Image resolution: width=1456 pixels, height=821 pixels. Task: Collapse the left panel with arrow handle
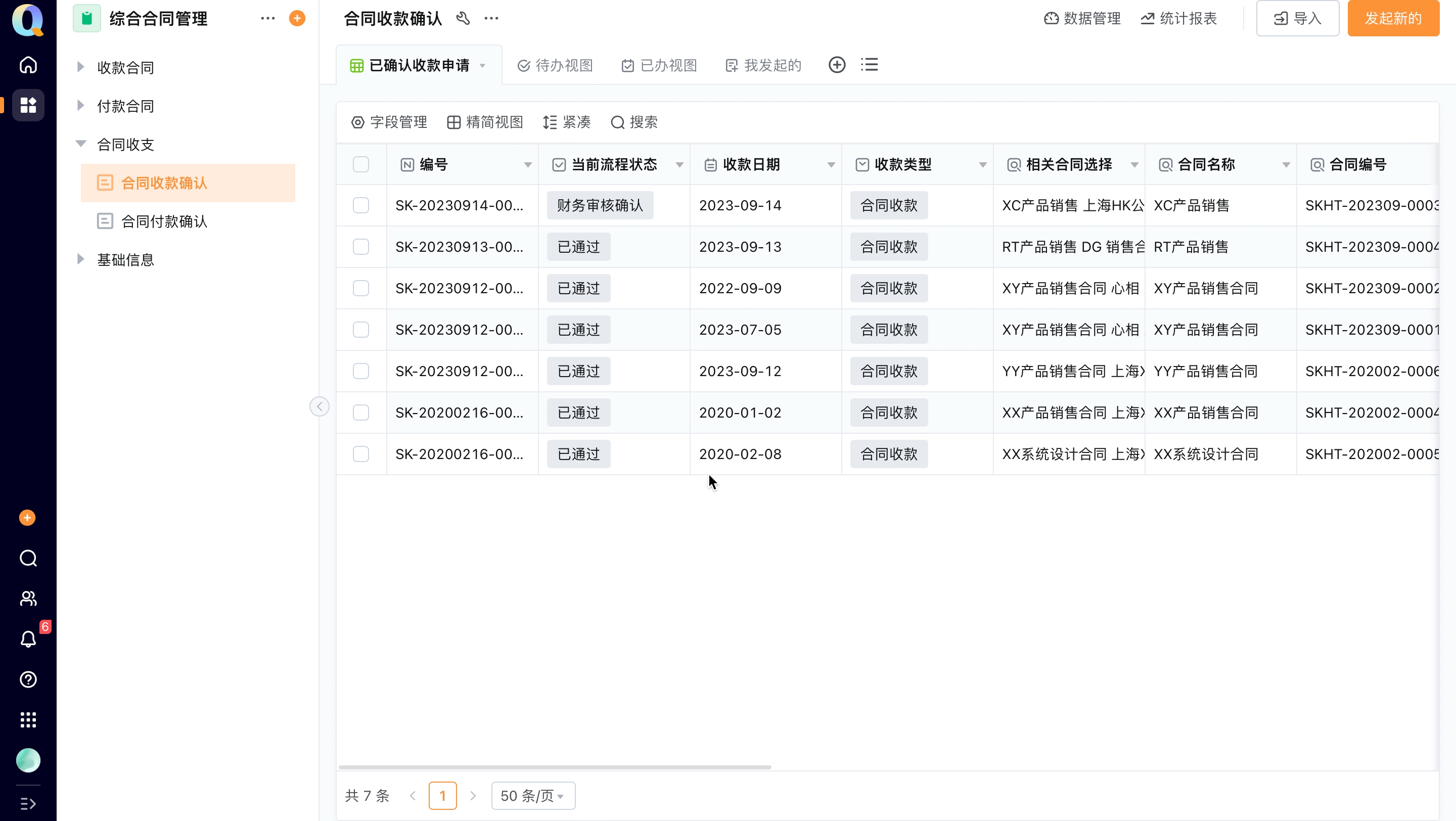[x=320, y=407]
